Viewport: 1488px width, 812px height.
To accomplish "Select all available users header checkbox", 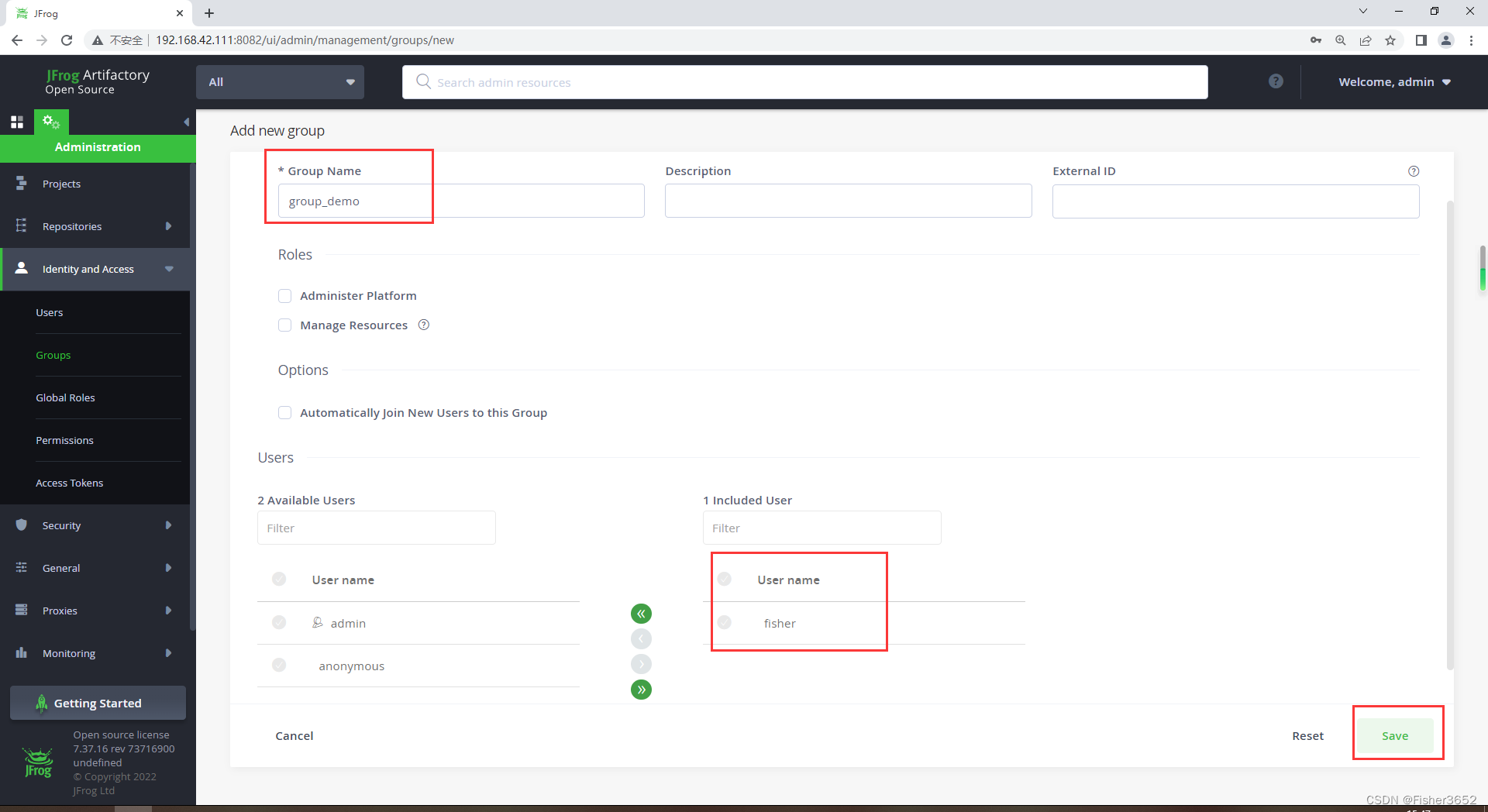I will 279,579.
